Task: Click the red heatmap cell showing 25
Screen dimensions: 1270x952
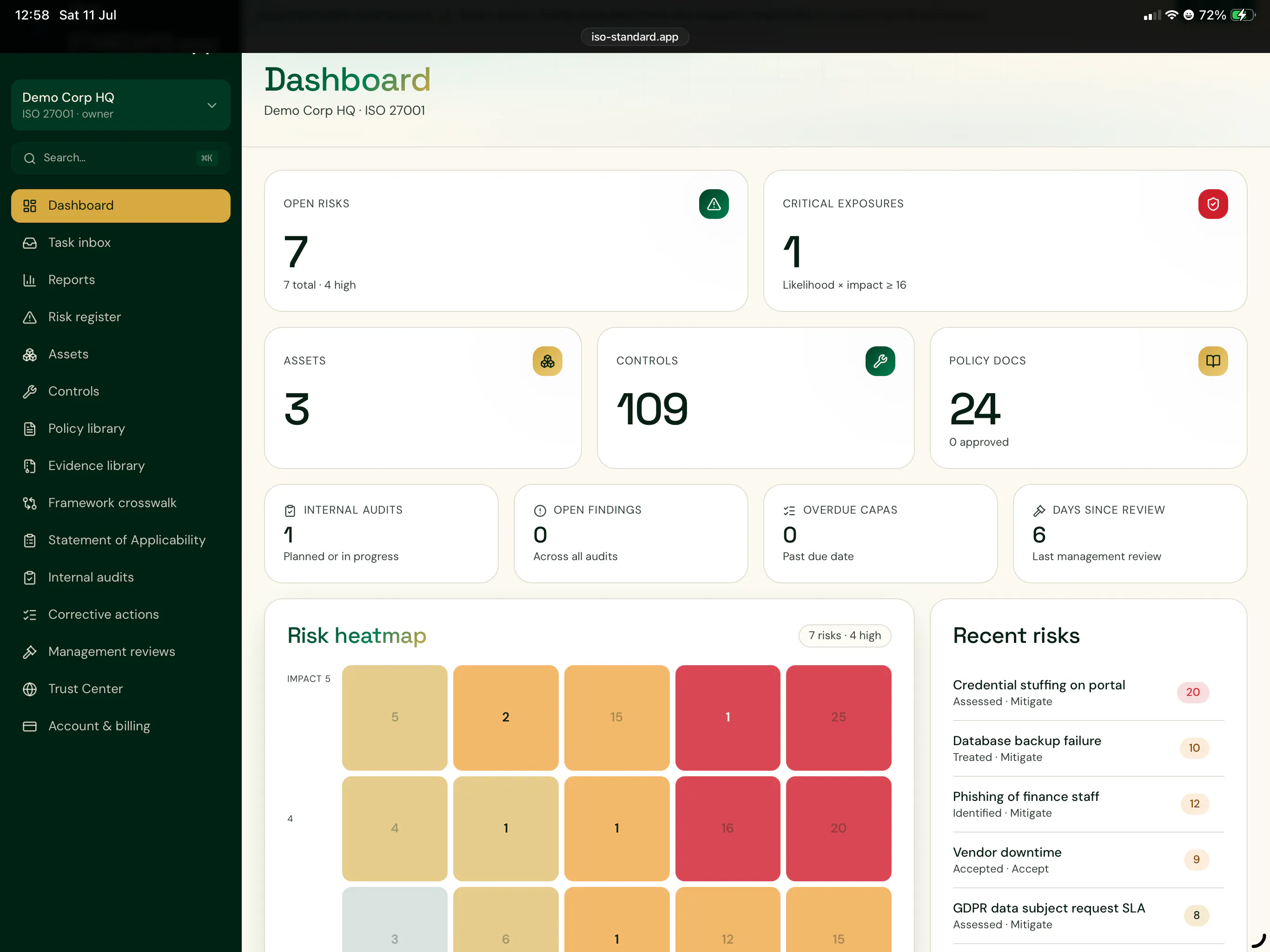Action: (x=838, y=718)
